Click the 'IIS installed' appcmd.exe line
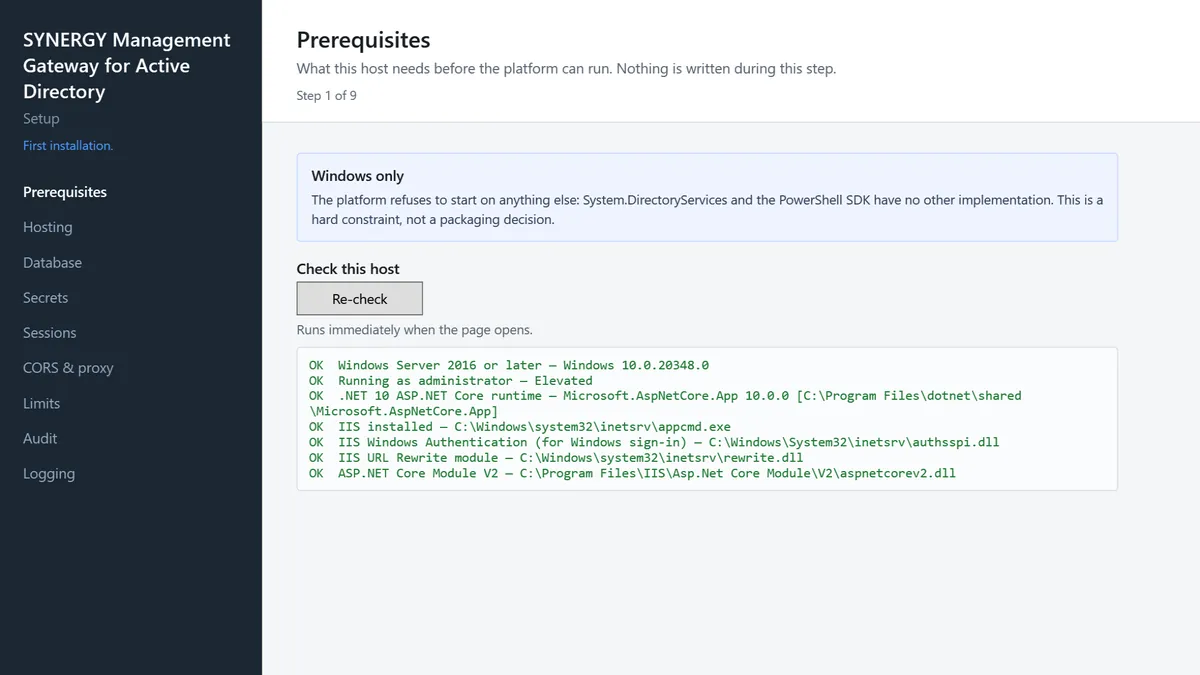The width and height of the screenshot is (1200, 675). click(x=520, y=426)
